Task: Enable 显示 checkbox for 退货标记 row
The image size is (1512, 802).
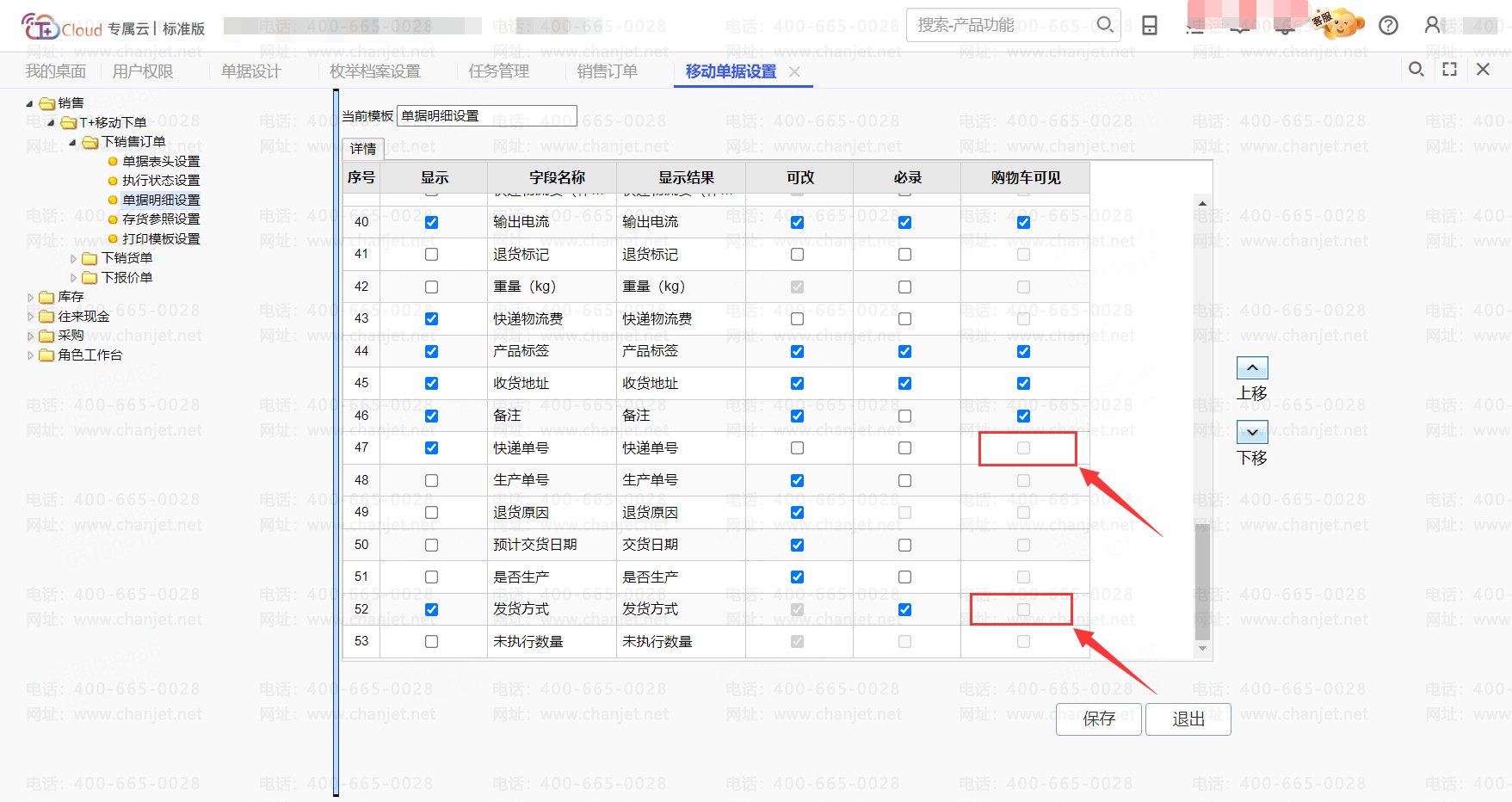Action: tap(431, 255)
